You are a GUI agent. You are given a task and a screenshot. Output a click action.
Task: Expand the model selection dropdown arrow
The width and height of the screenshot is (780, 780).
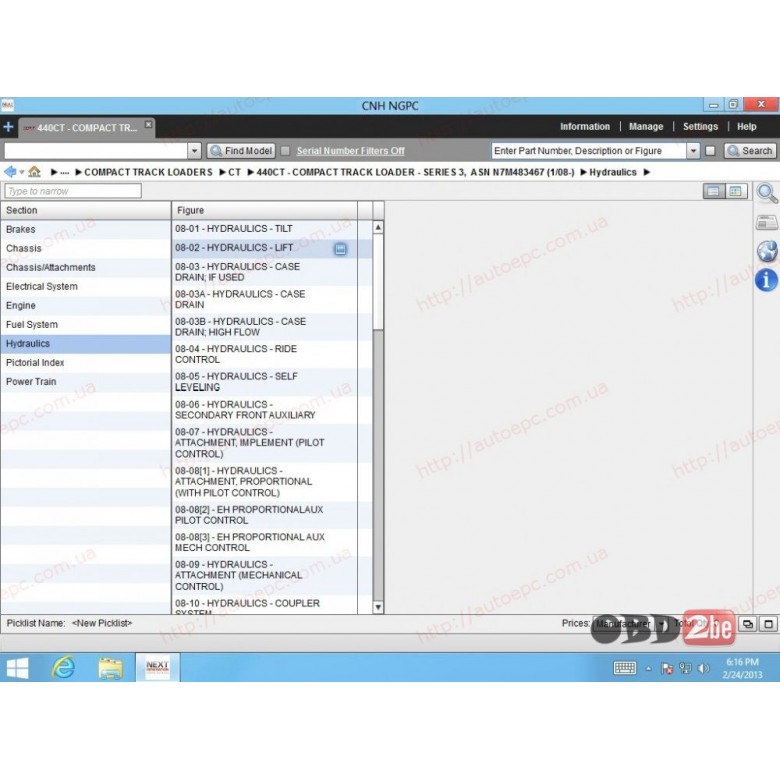pyautogui.click(x=195, y=151)
